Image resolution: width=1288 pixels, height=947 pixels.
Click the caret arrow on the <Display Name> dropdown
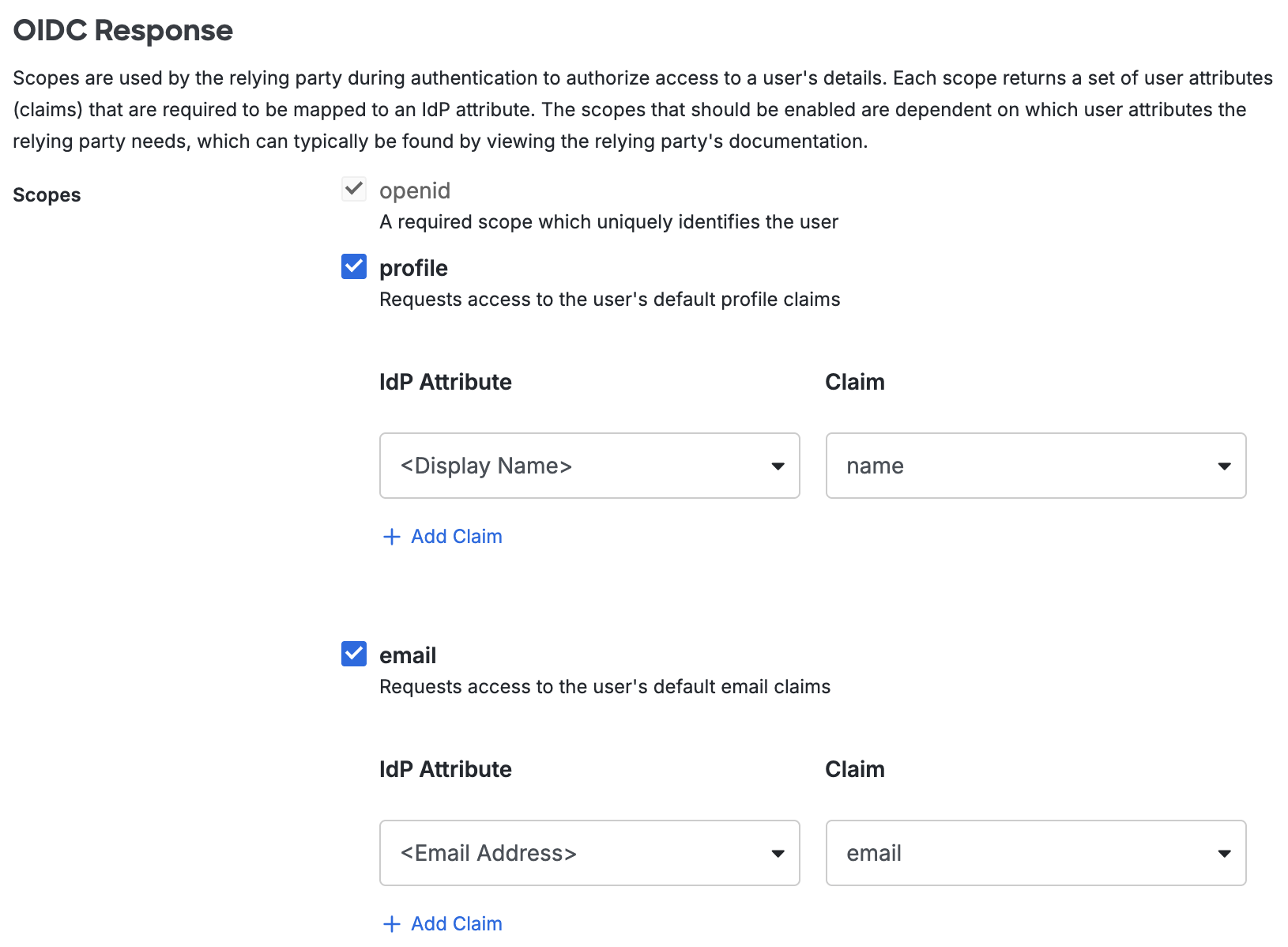778,466
